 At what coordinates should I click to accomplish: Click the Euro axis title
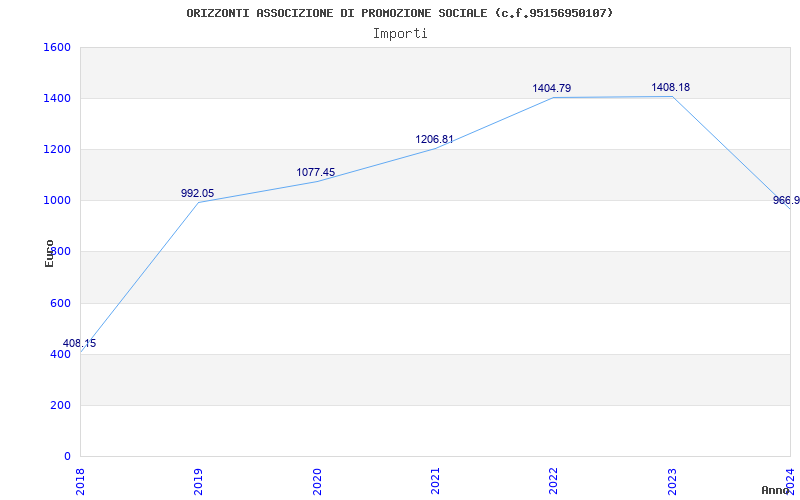point(49,254)
